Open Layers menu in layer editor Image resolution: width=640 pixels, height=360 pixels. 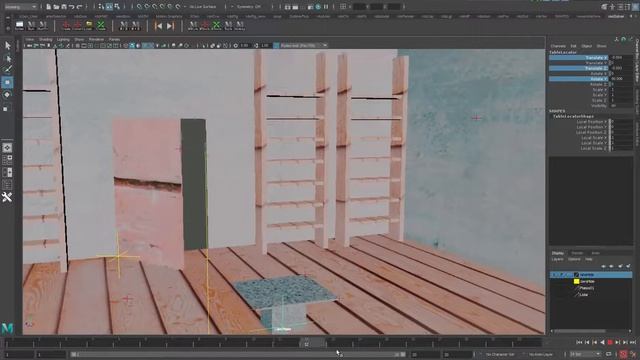click(x=557, y=259)
